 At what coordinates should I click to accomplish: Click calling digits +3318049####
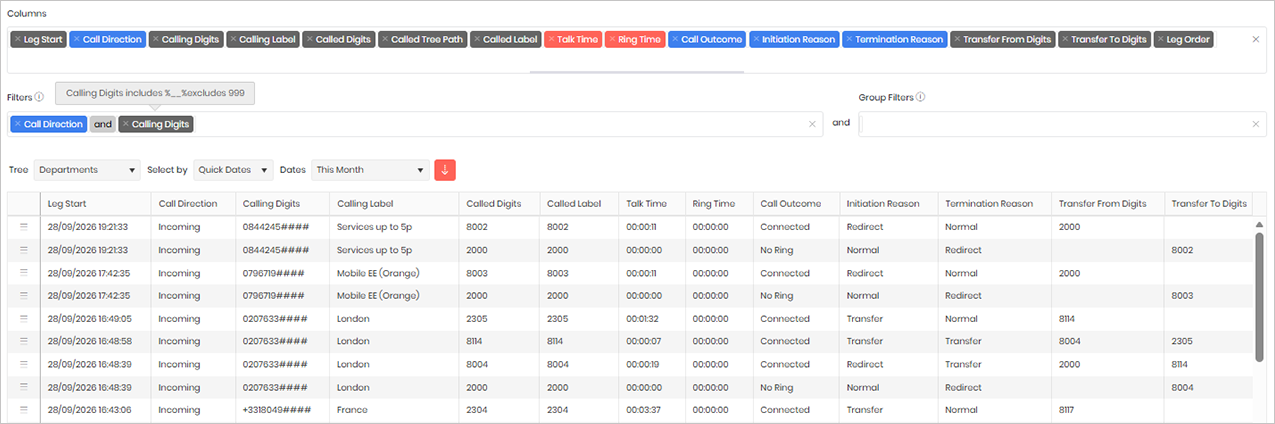(279, 410)
